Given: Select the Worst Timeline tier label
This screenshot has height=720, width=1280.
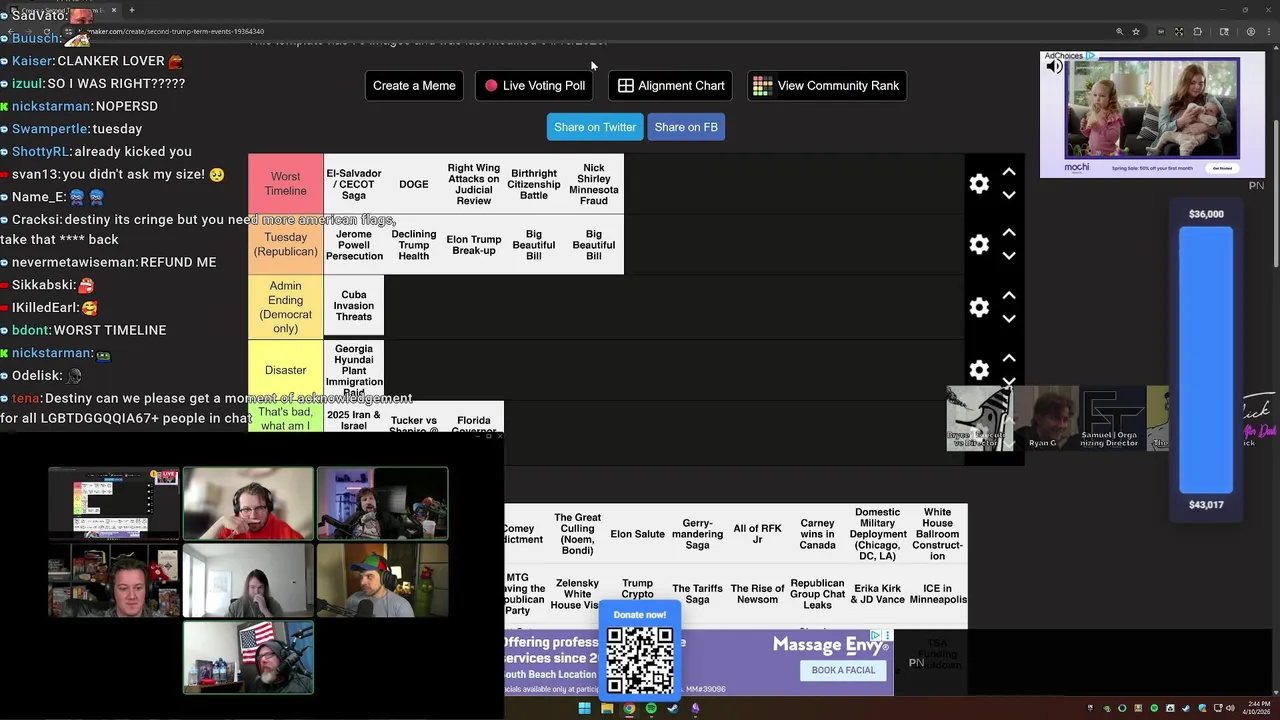Looking at the screenshot, I should pos(286,184).
